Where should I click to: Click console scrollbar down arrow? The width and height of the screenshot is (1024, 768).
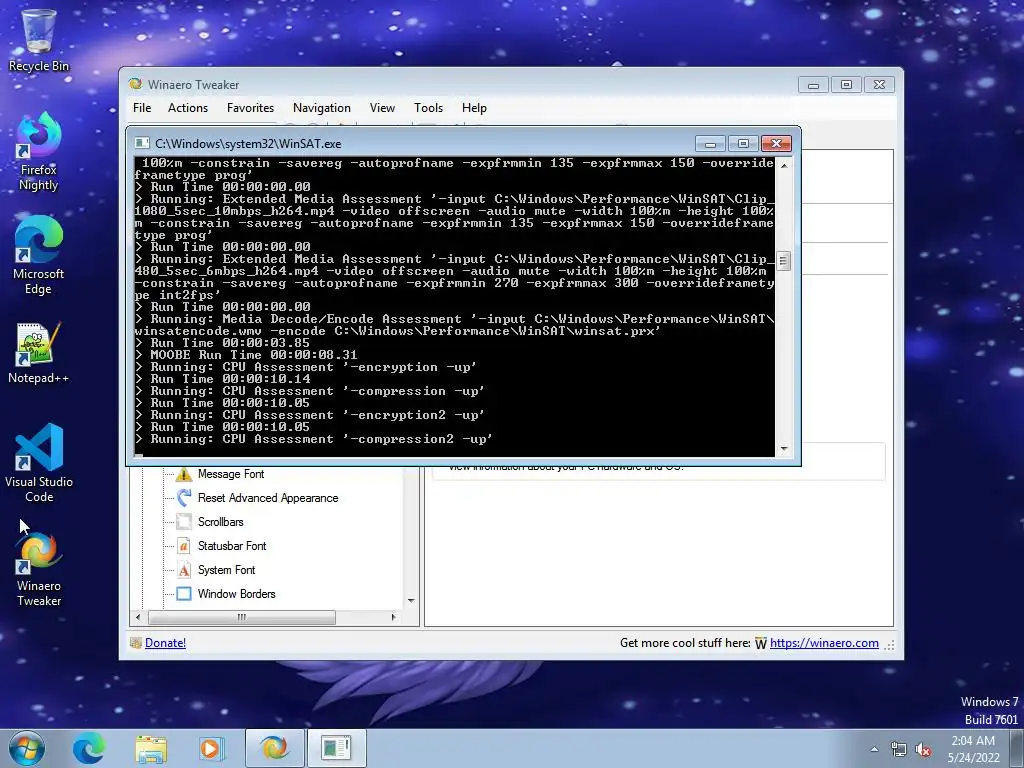(784, 449)
